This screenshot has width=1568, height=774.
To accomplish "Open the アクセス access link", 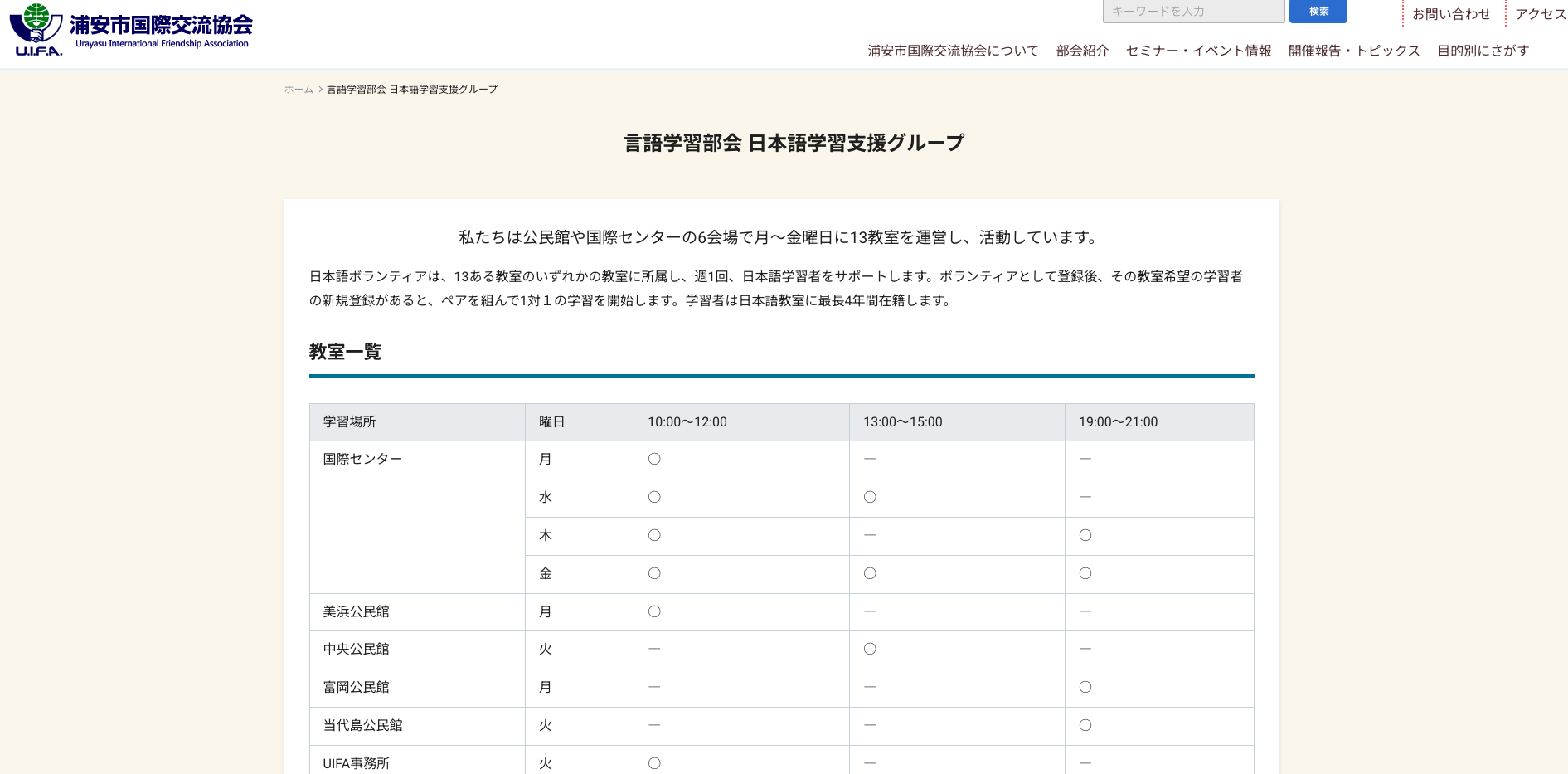I will click(x=1540, y=13).
